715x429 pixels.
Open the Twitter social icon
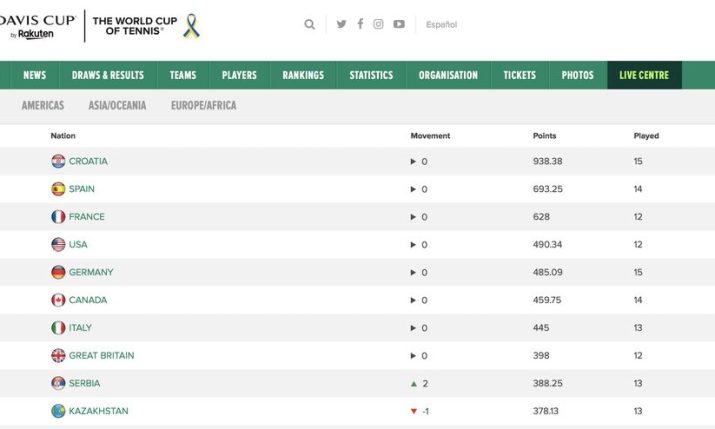coord(341,25)
